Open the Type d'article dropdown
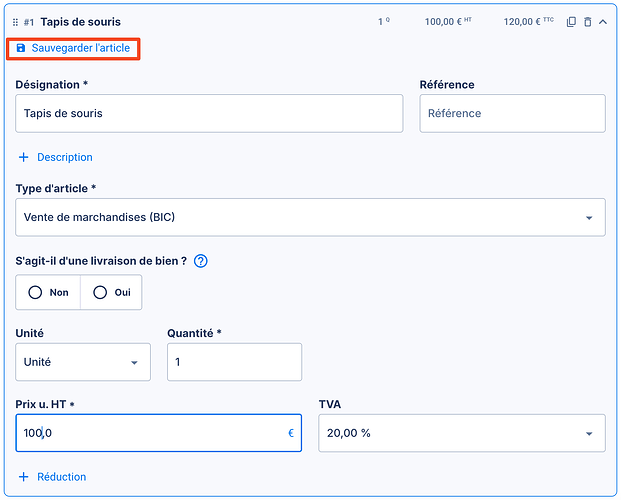This screenshot has width=621, height=500. (x=311, y=217)
